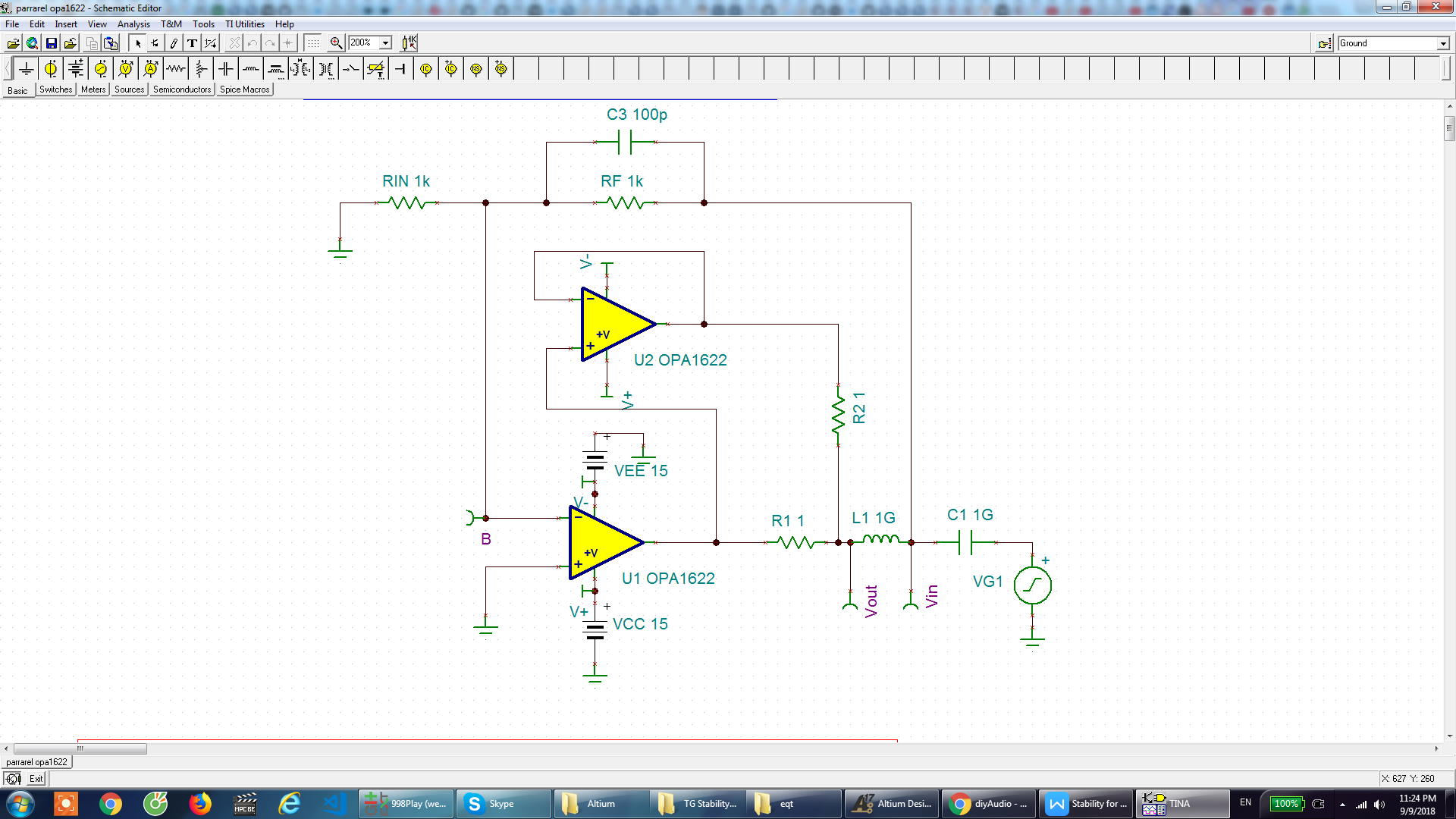Select the resistor component icon

click(176, 69)
